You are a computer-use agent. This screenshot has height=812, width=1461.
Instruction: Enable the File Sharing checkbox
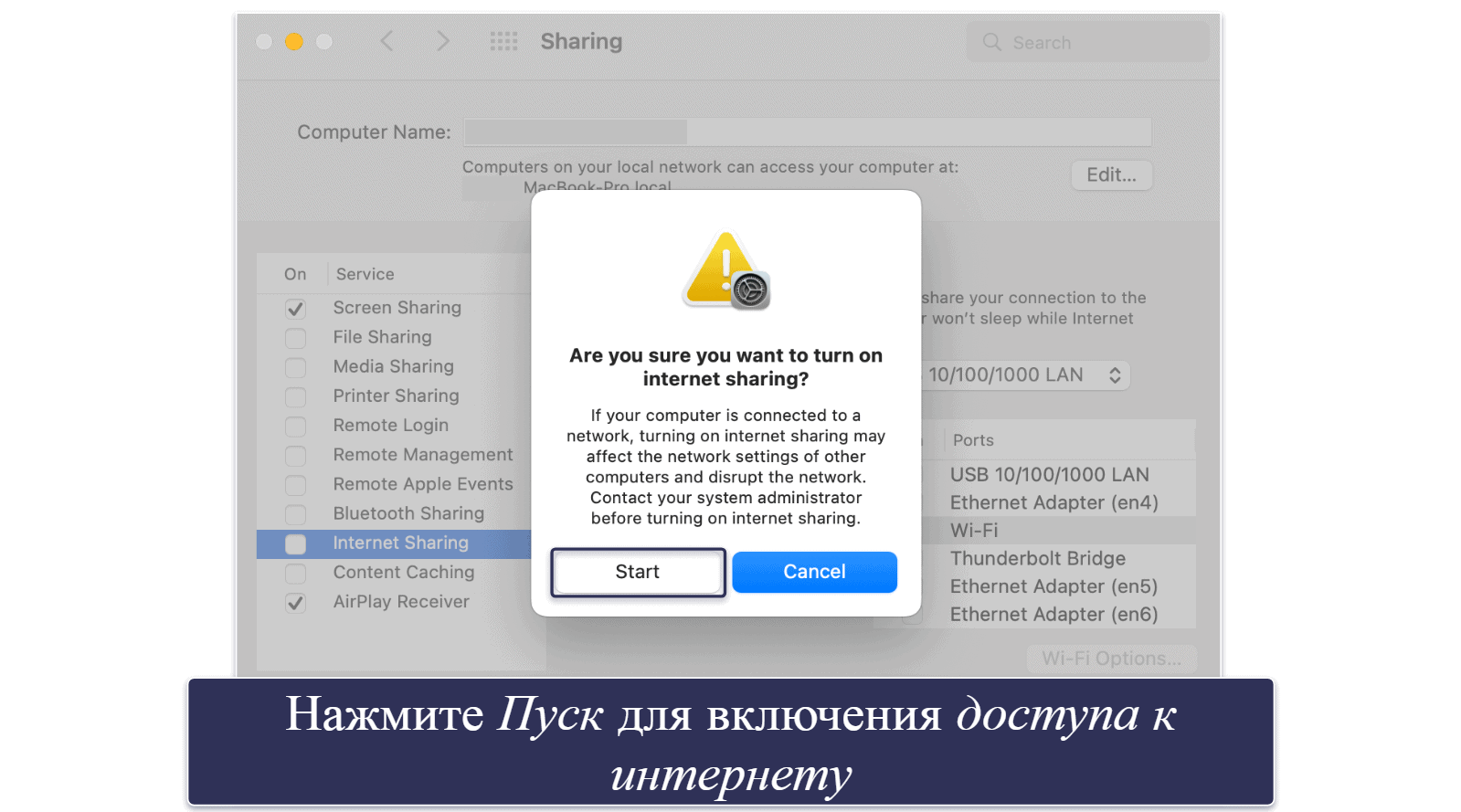[295, 338]
